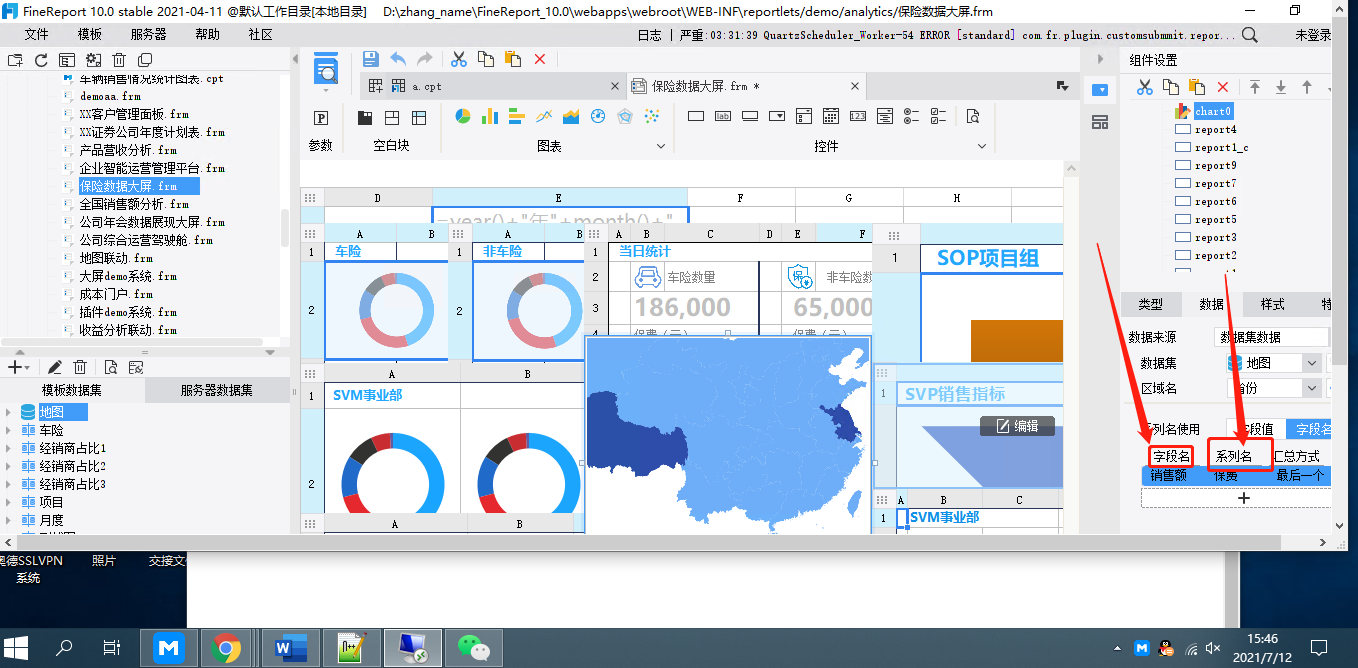Insert a pie chart from the chart toolbar

coord(463,117)
